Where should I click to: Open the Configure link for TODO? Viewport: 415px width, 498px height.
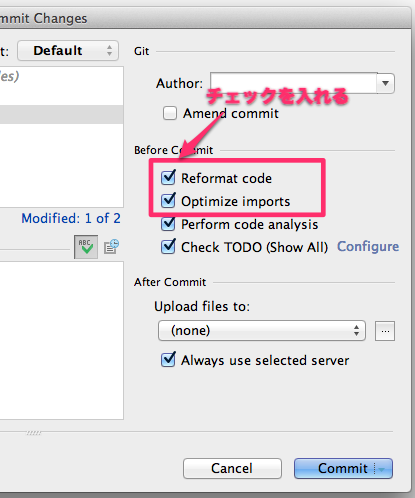(368, 247)
